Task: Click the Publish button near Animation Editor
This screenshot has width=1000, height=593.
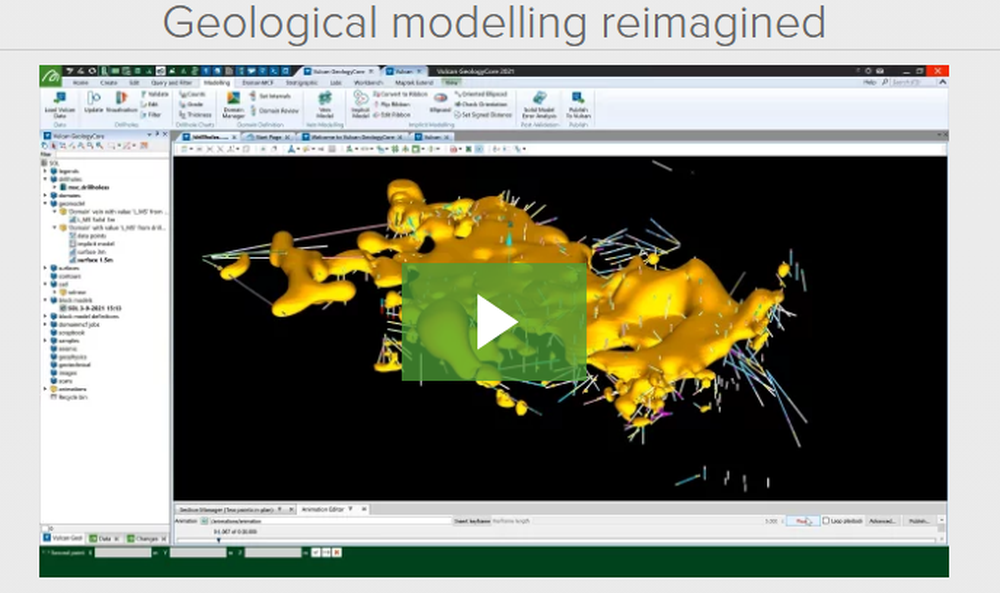Action: (x=920, y=521)
